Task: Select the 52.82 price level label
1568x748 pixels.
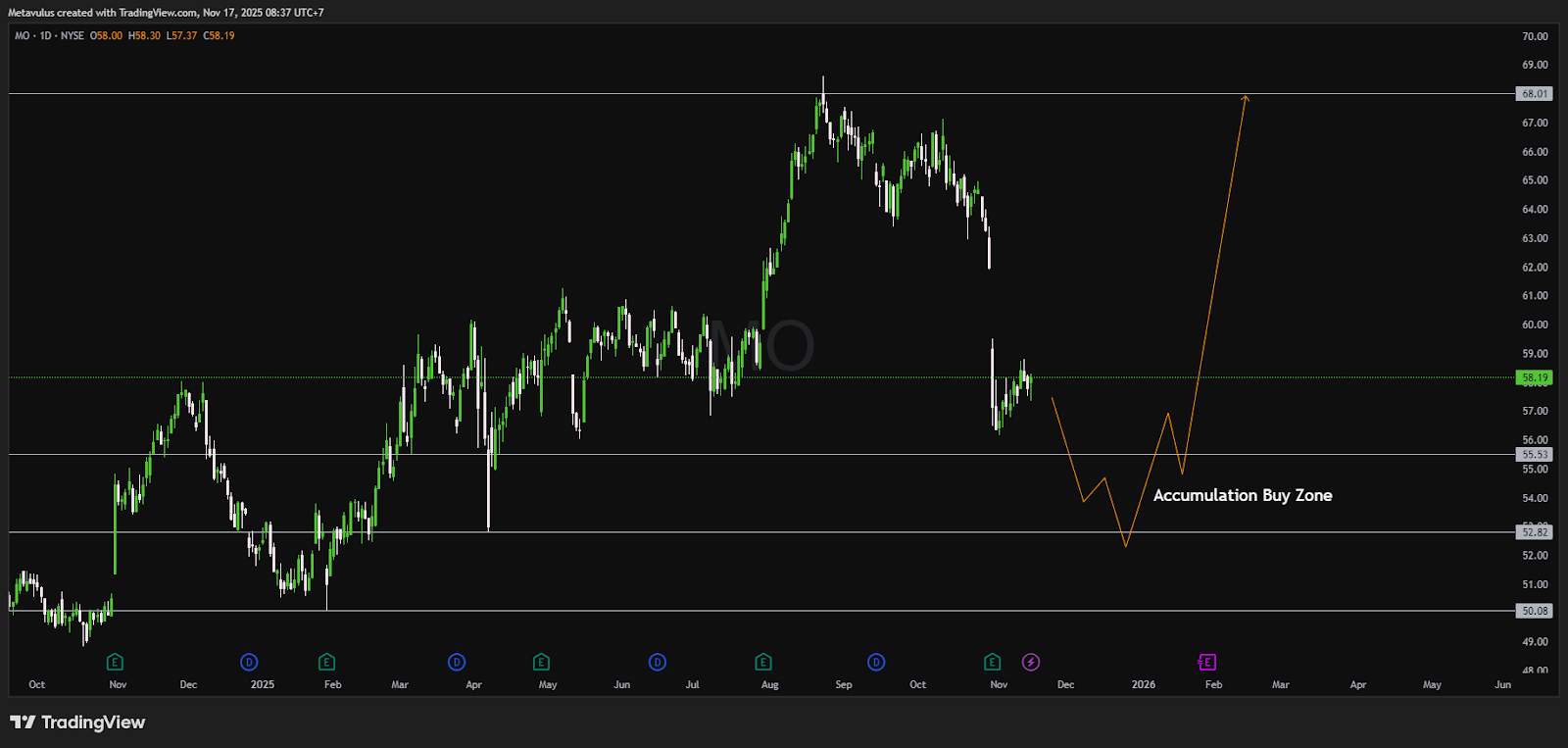Action: click(1534, 532)
